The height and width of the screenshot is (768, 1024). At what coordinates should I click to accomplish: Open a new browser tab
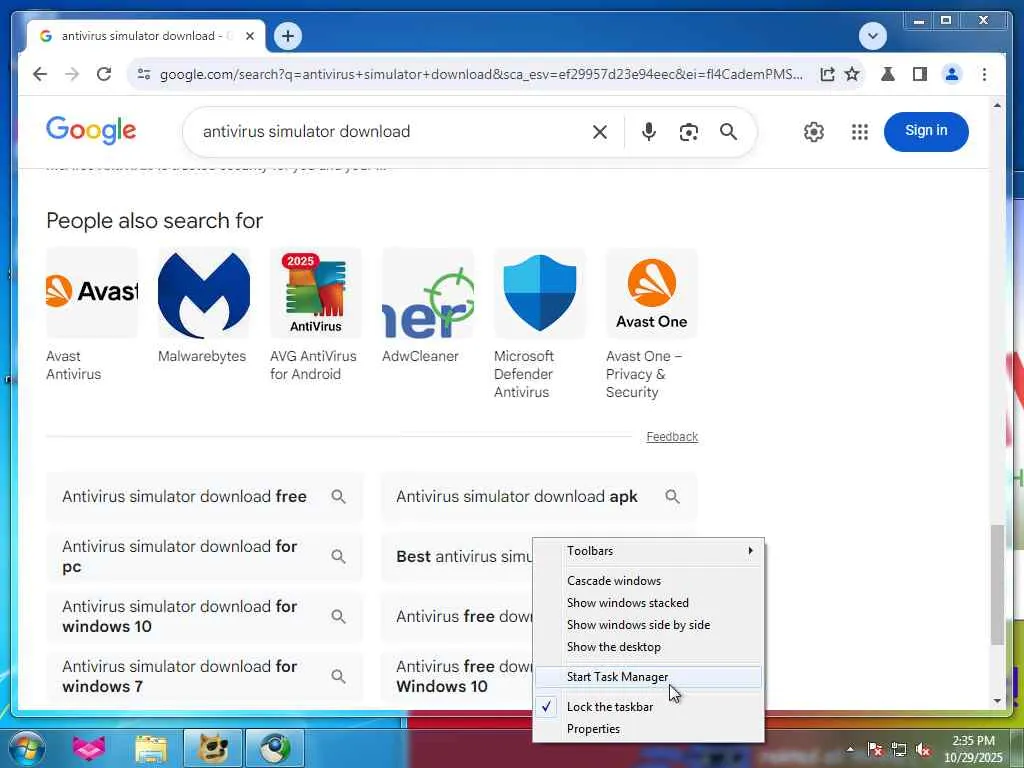(287, 36)
